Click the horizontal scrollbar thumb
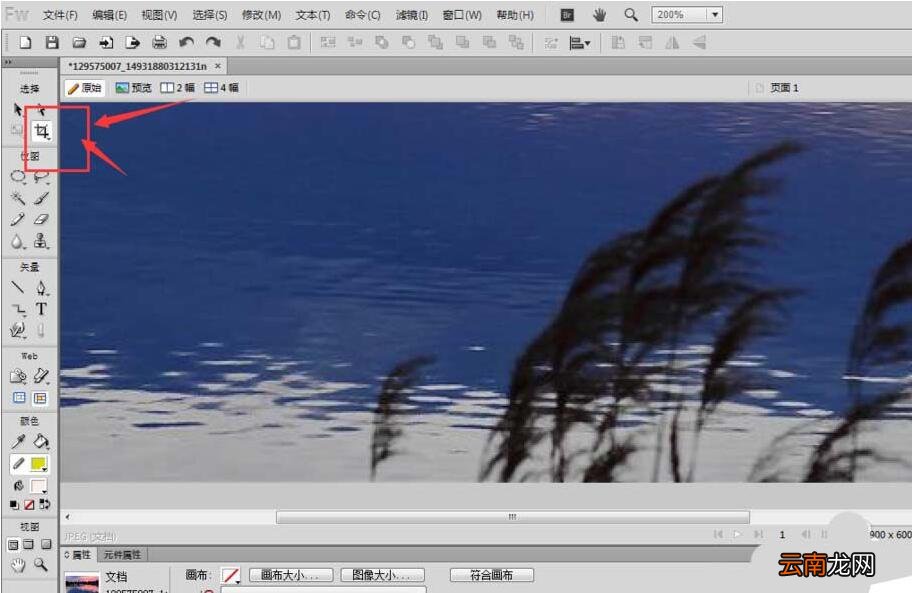 pos(512,517)
